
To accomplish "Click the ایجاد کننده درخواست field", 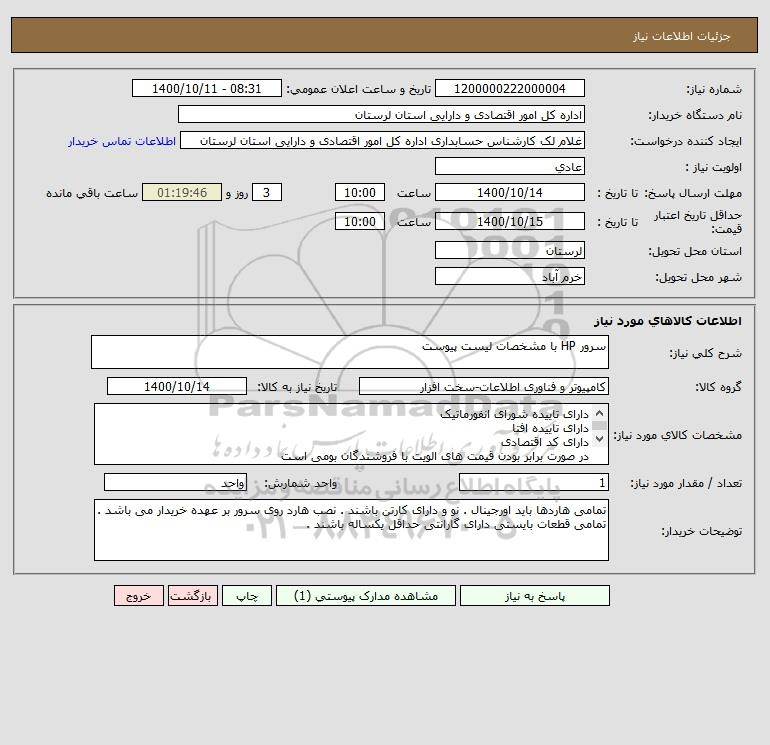I will 383,140.
